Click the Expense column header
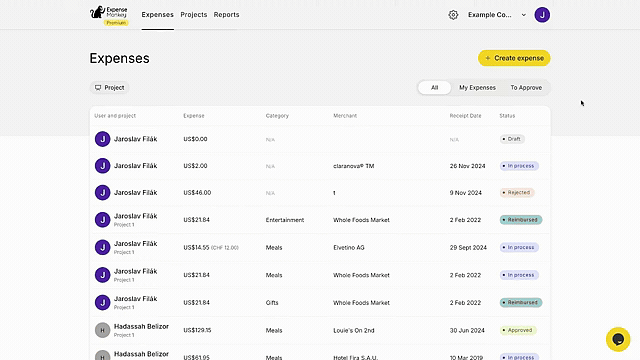 (x=194, y=116)
